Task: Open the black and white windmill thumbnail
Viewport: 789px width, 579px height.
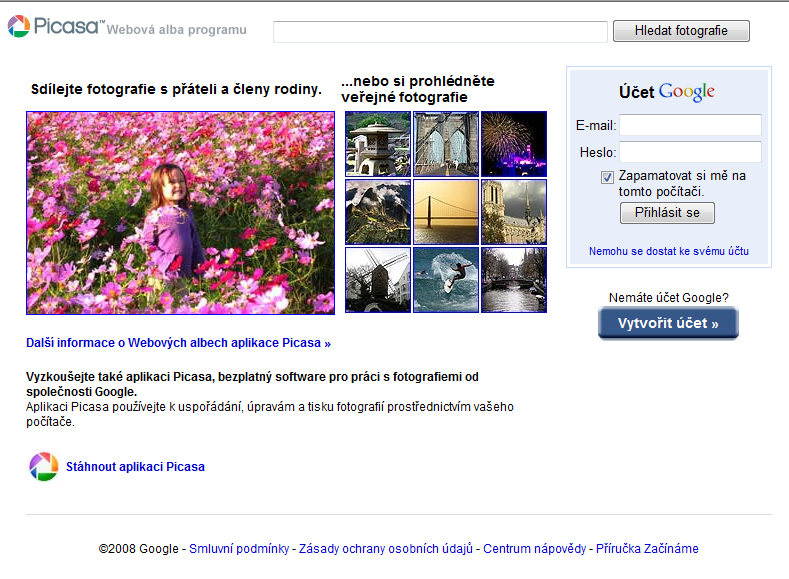Action: tap(378, 280)
